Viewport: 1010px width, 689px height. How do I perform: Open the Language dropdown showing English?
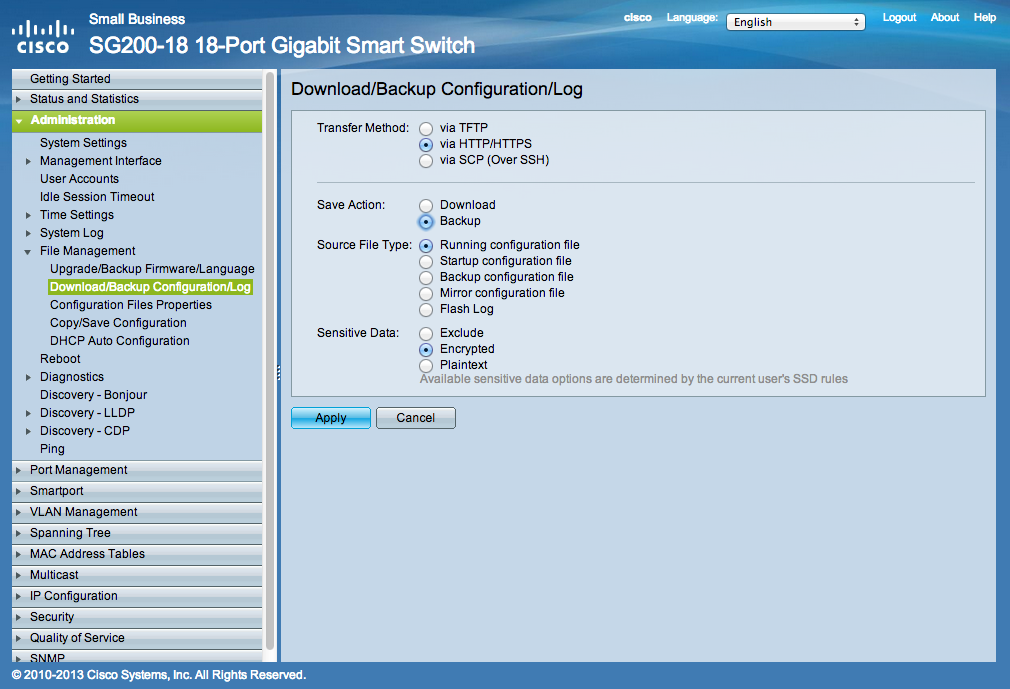(x=796, y=22)
